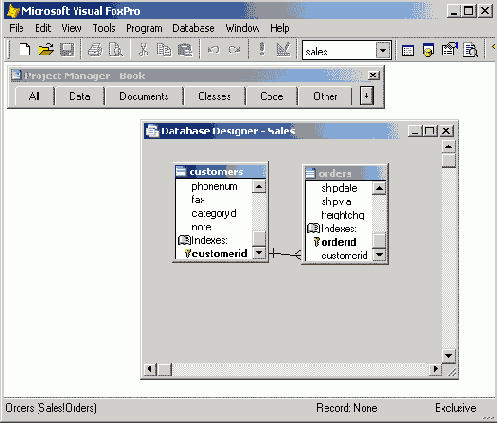Click the Save diskette toolbar icon

click(67, 50)
